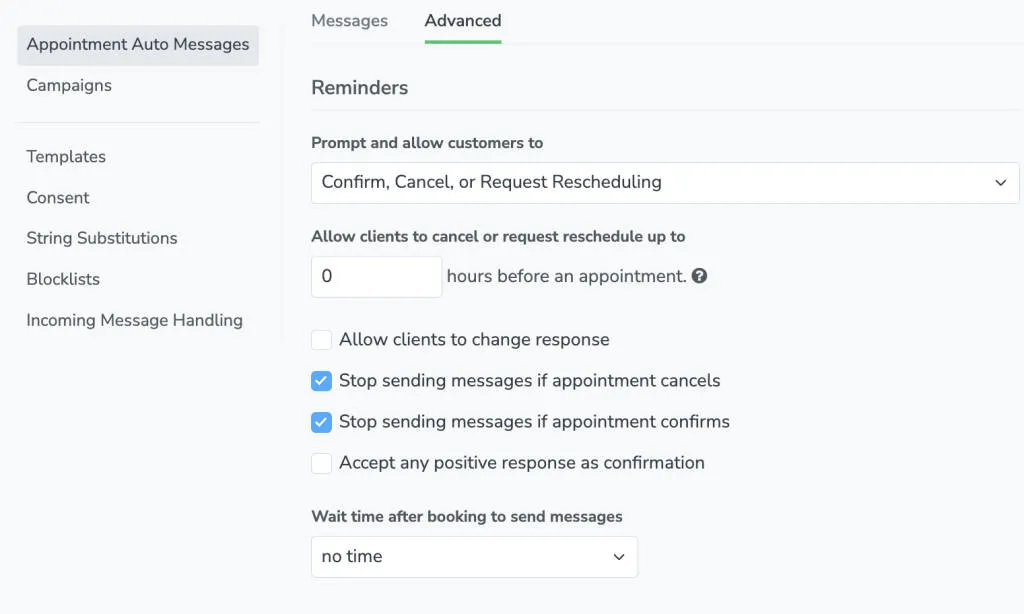The image size is (1024, 614).
Task: Click the hours-before-appointment input field
Action: (376, 276)
